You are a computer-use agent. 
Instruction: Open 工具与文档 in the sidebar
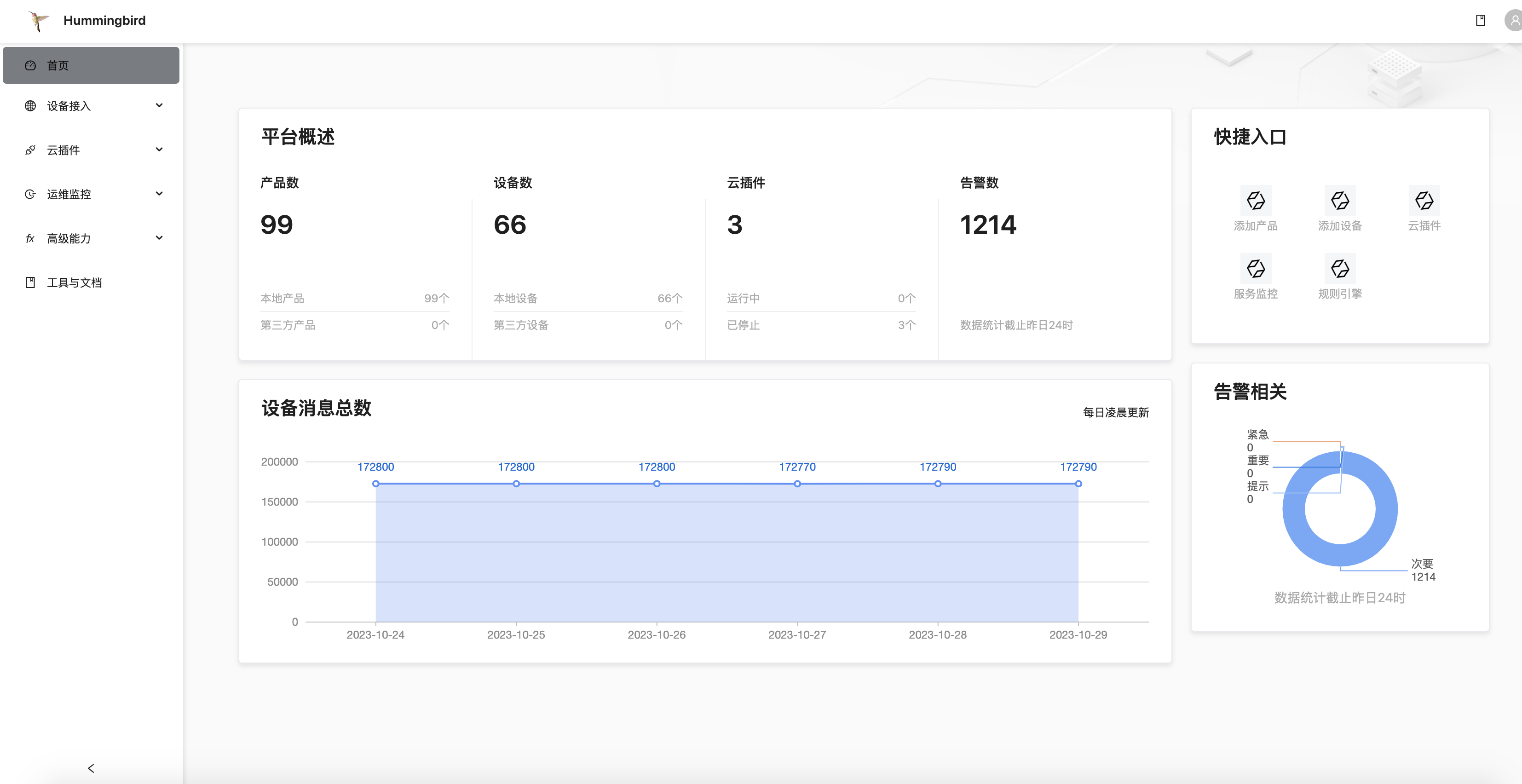[x=75, y=282]
